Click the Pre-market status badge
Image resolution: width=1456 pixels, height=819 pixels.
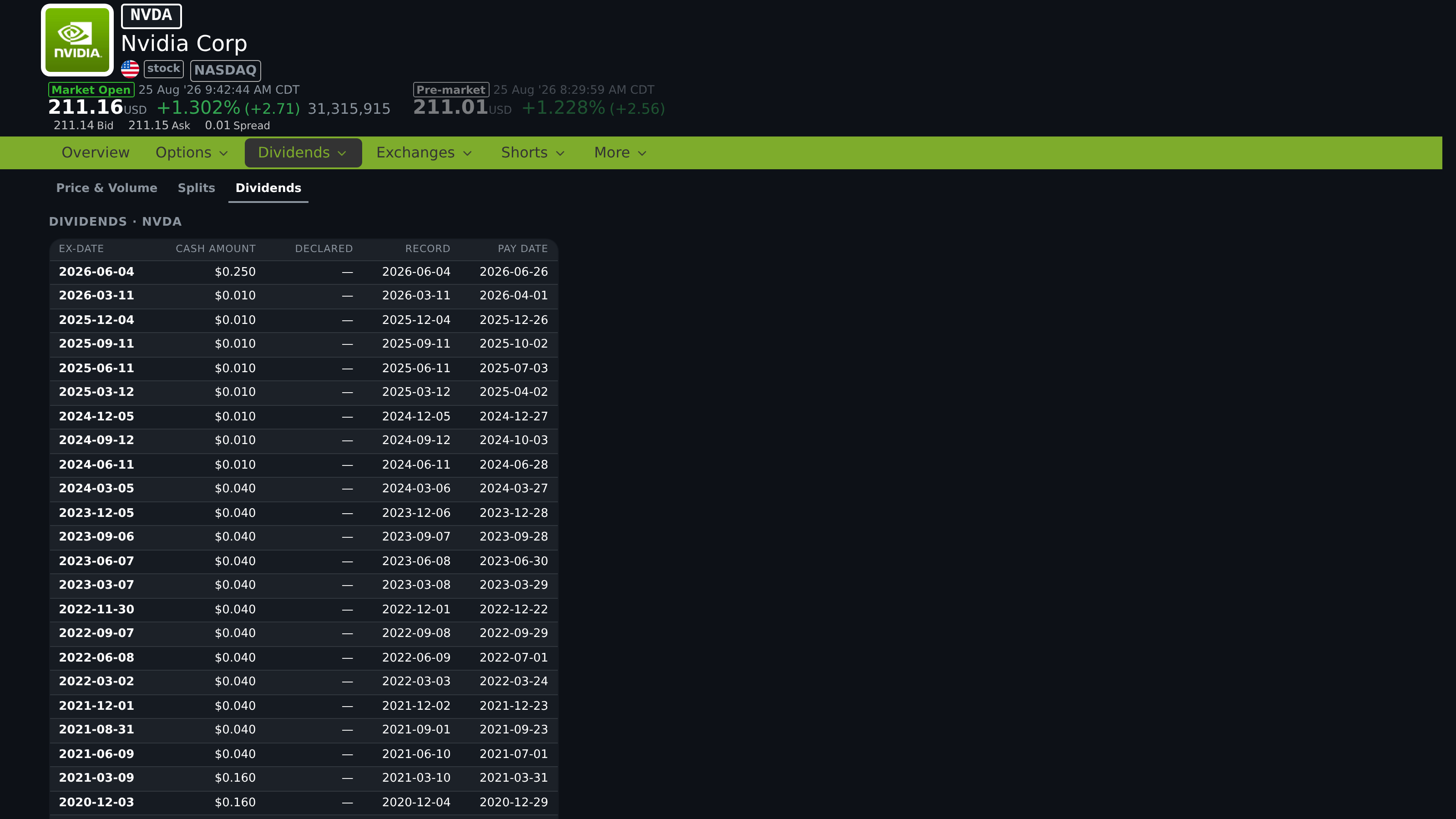[x=451, y=90]
